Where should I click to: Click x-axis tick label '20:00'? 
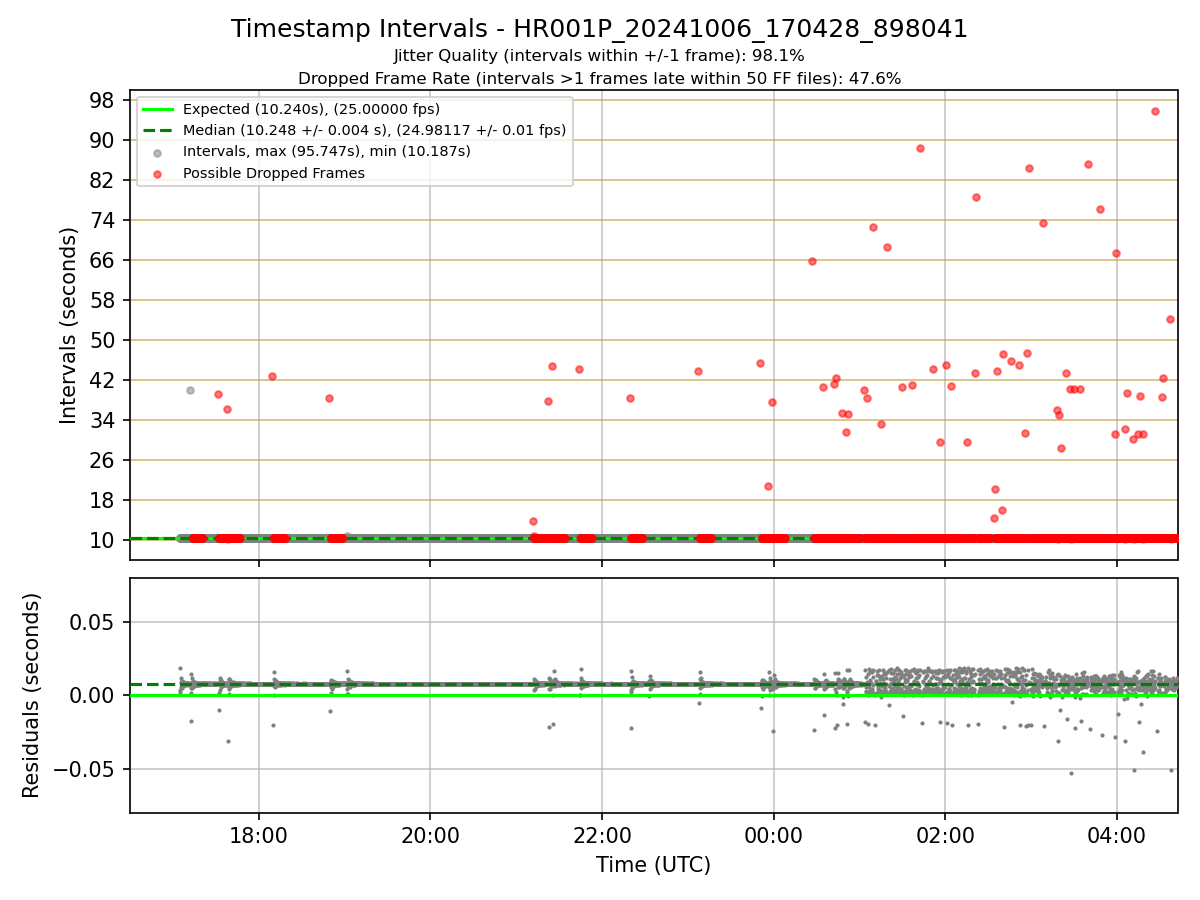tap(430, 834)
